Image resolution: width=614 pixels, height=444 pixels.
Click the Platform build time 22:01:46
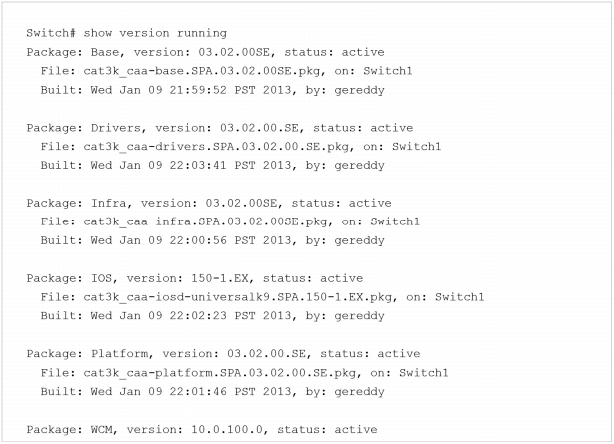pyautogui.click(x=198, y=392)
